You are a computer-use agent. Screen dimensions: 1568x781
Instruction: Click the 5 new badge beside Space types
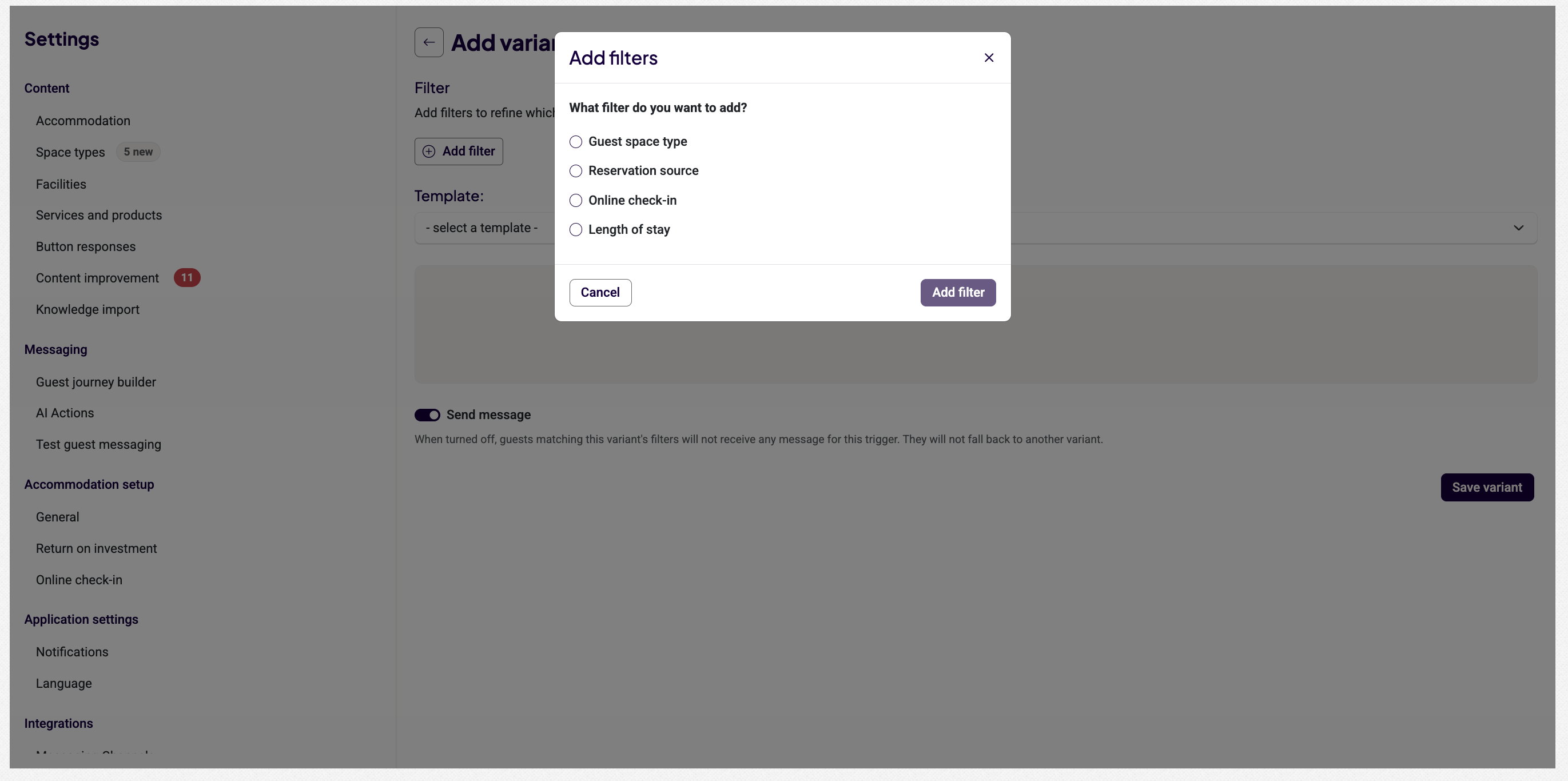tap(138, 152)
